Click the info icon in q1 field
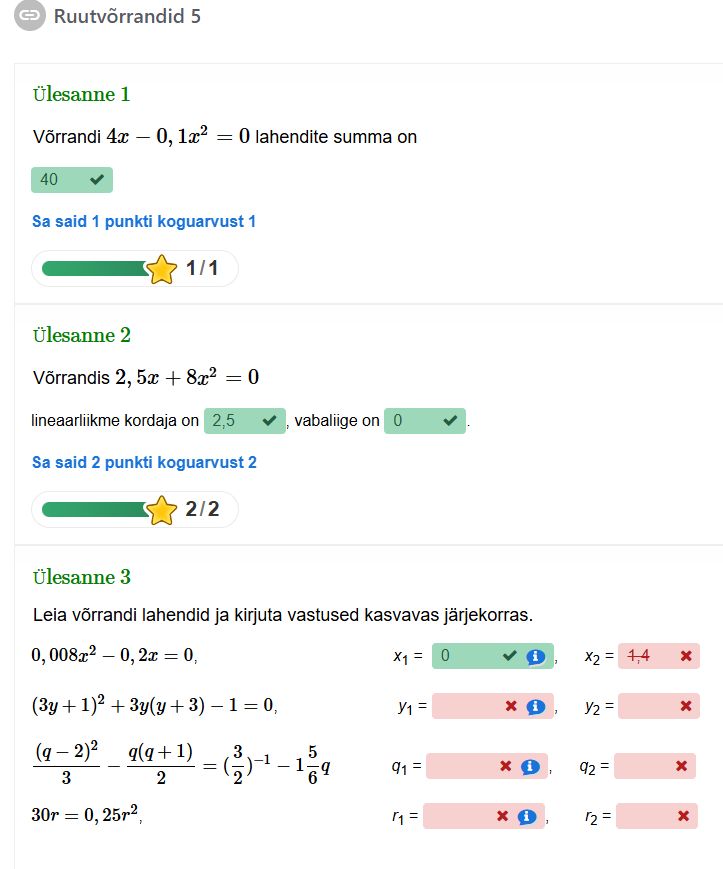723x869 pixels. click(530, 767)
